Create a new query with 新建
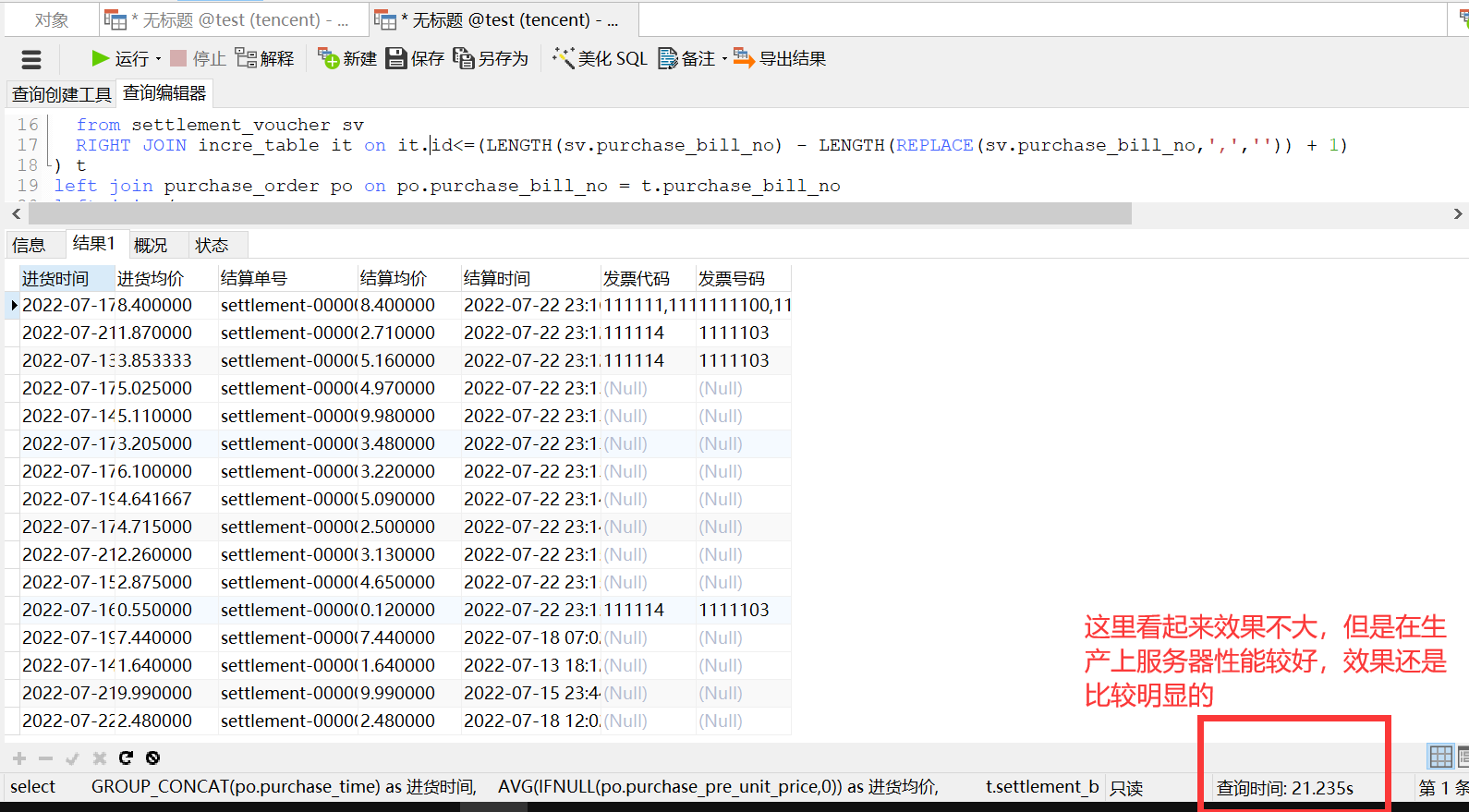The width and height of the screenshot is (1469, 812). pos(347,59)
